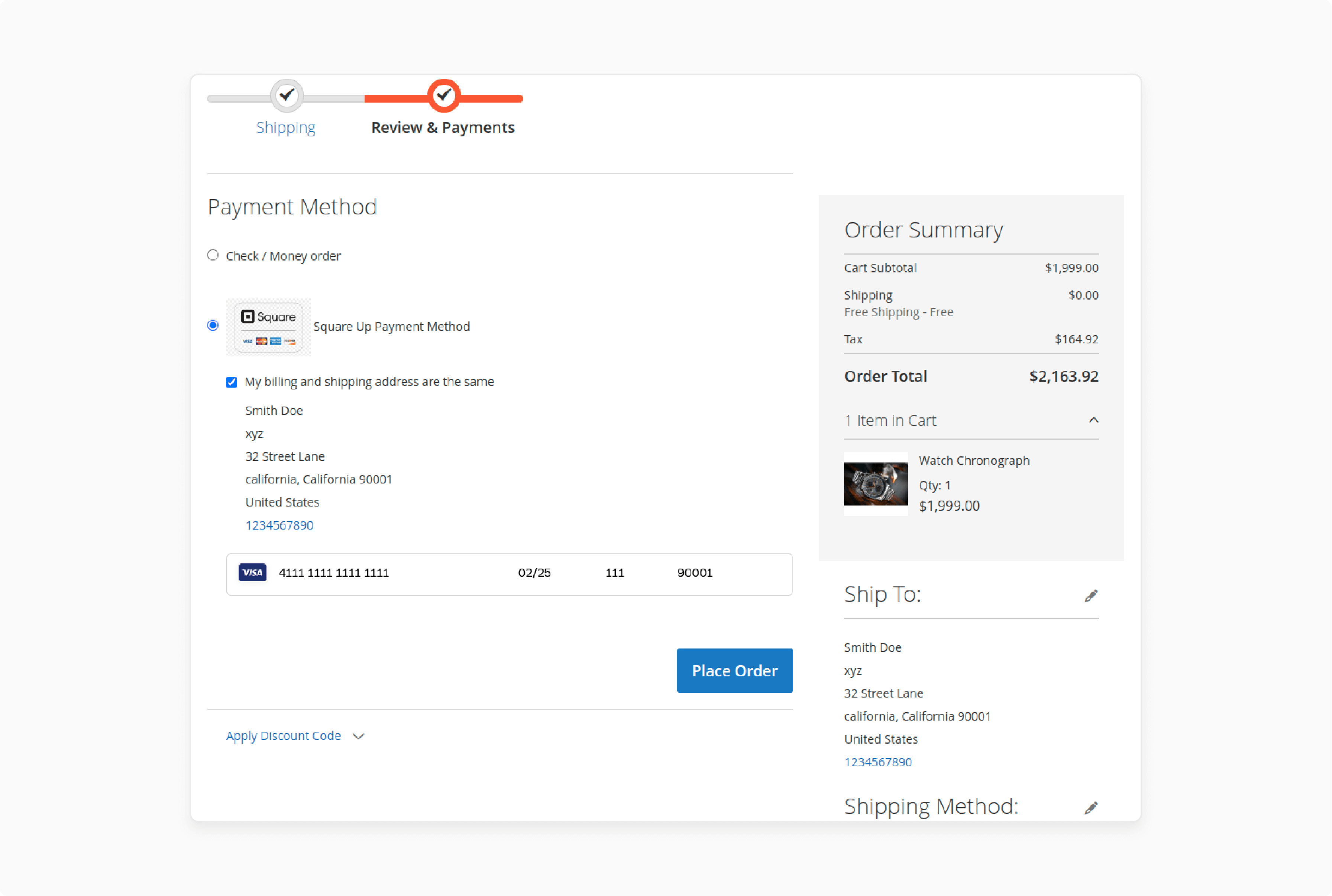Image resolution: width=1332 pixels, height=896 pixels.
Task: Click the Place Order button
Action: (735, 670)
